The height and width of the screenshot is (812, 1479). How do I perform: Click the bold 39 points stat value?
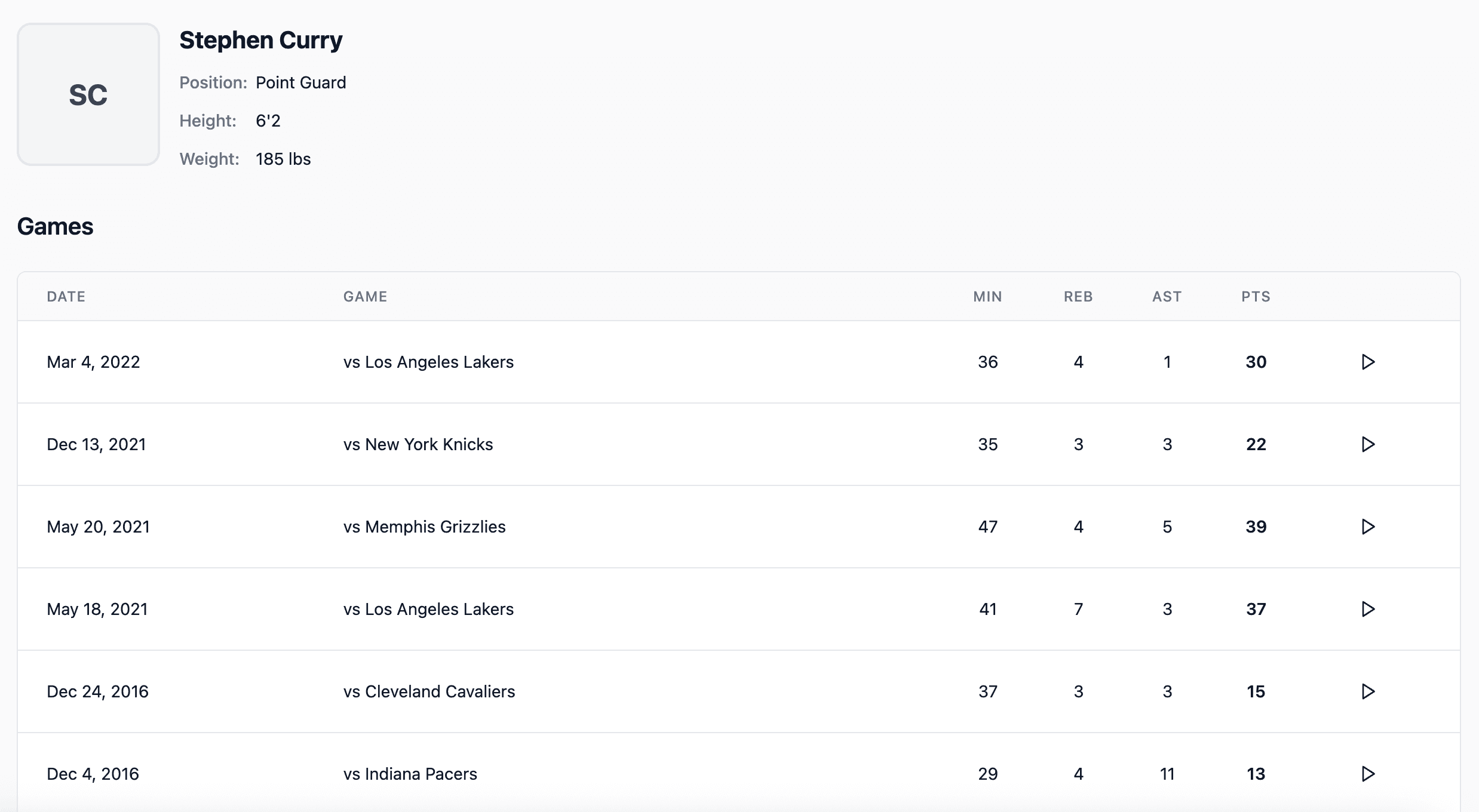point(1256,527)
